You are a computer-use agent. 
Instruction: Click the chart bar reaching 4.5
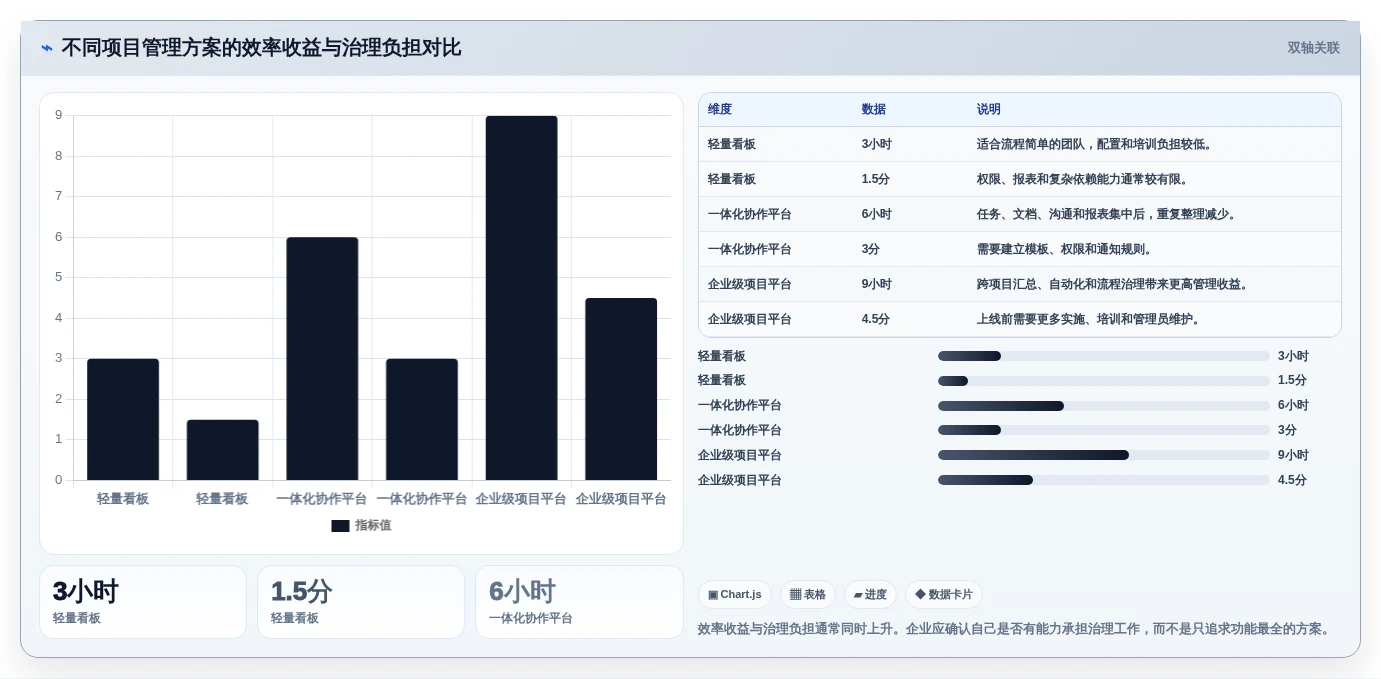[x=621, y=389]
